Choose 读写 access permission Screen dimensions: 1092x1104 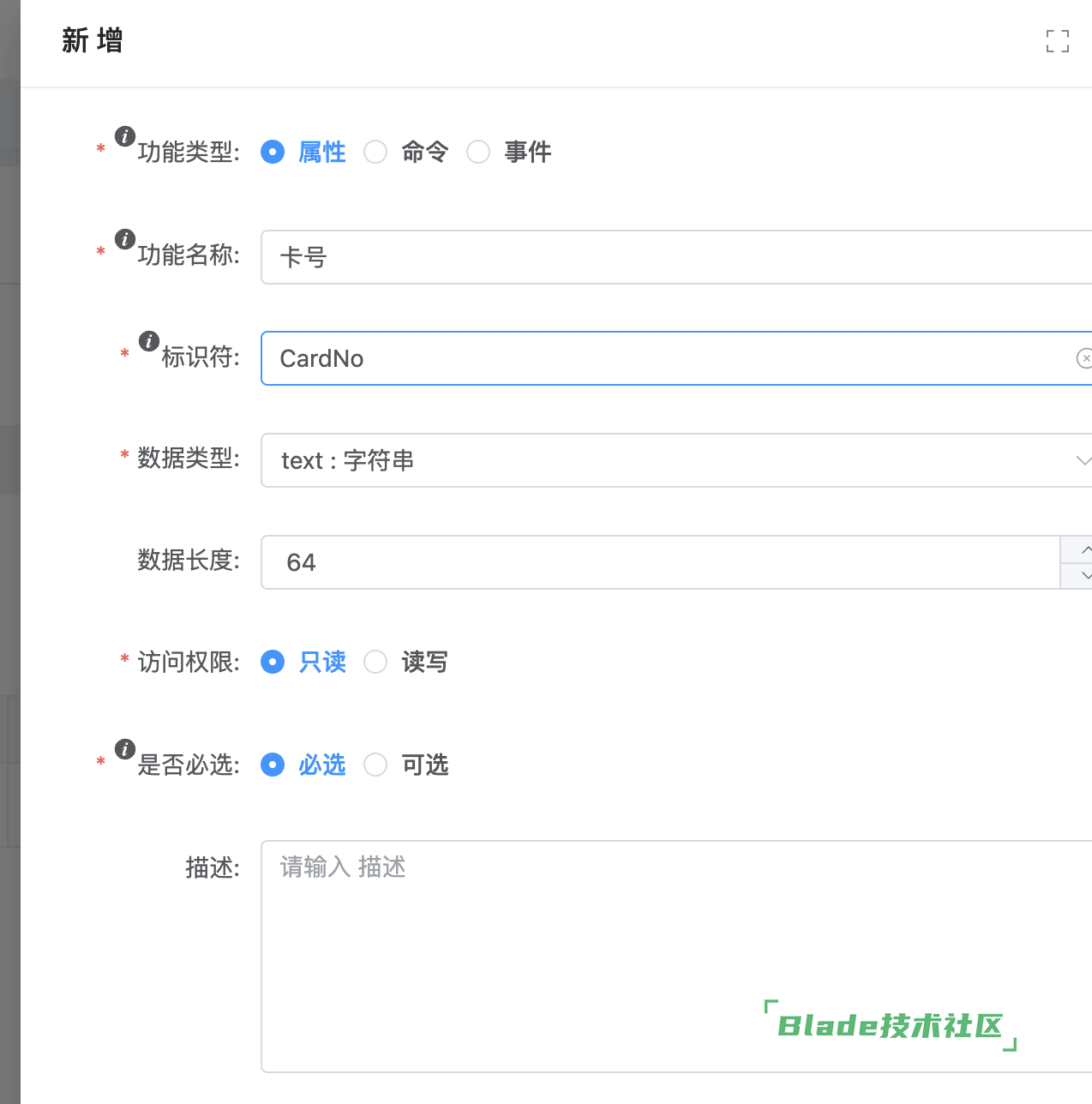coord(375,662)
